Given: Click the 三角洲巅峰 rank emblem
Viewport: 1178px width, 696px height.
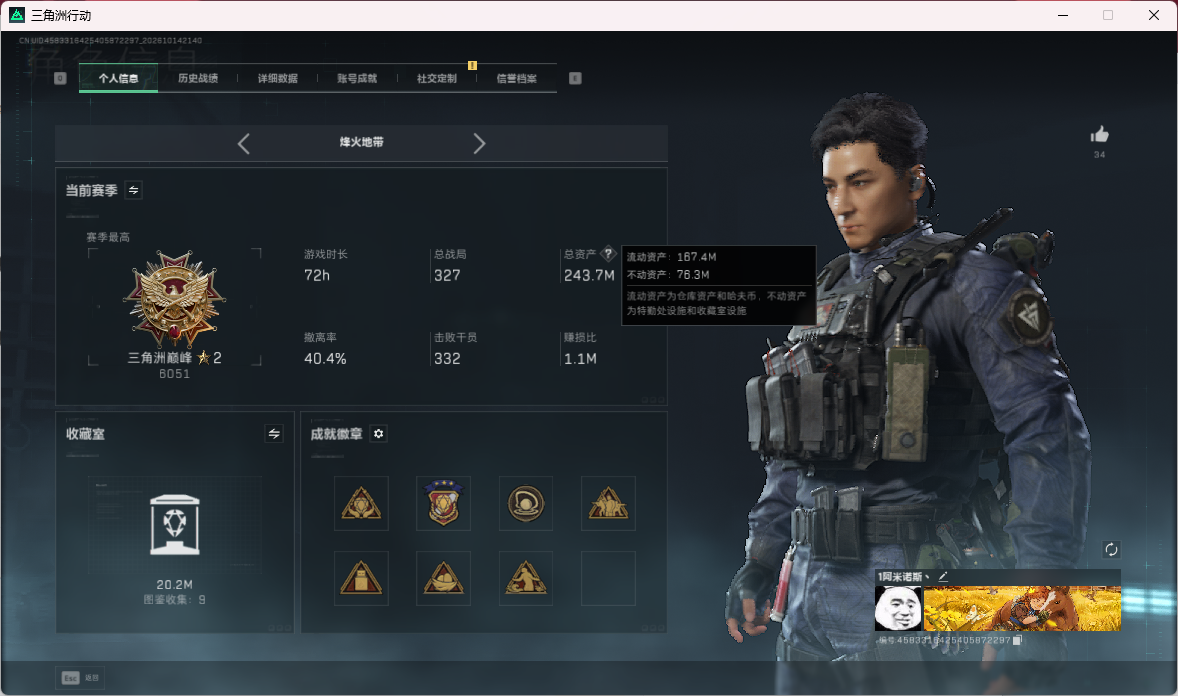Looking at the screenshot, I should pyautogui.click(x=174, y=299).
